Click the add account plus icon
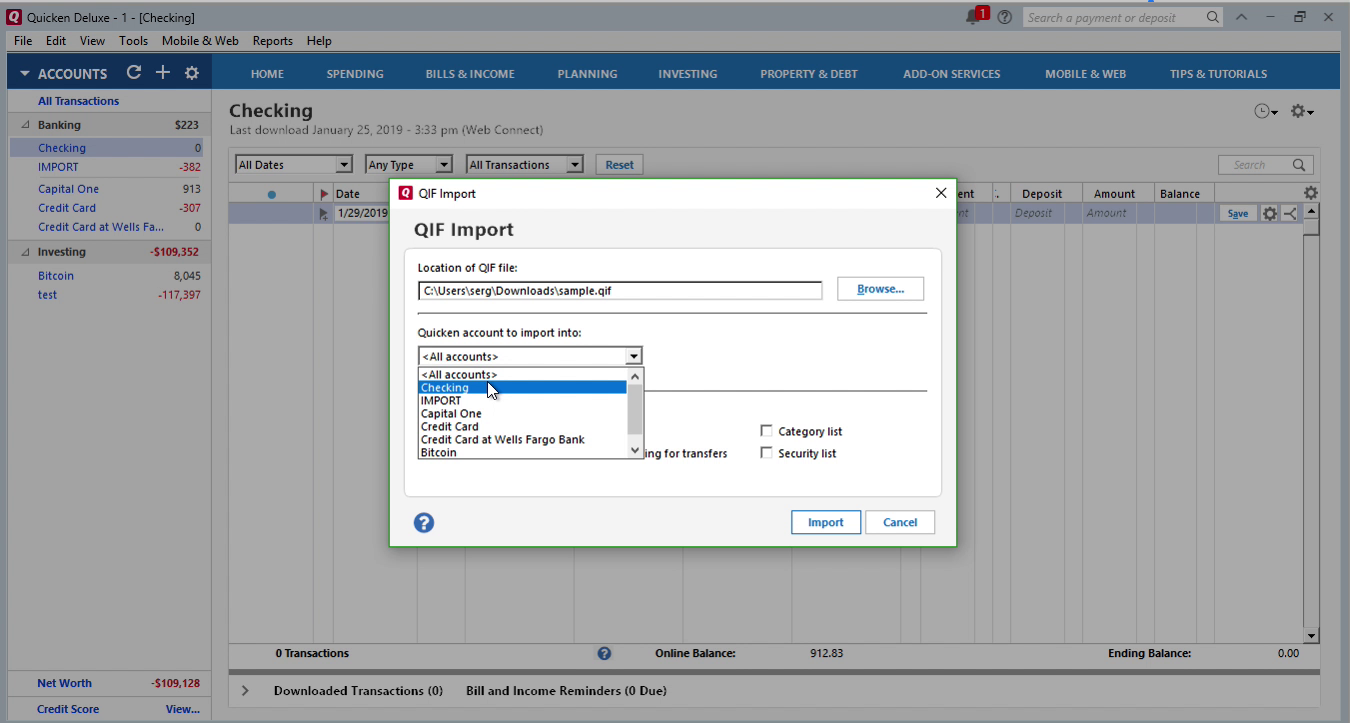Viewport: 1350px width, 723px height. (x=163, y=73)
